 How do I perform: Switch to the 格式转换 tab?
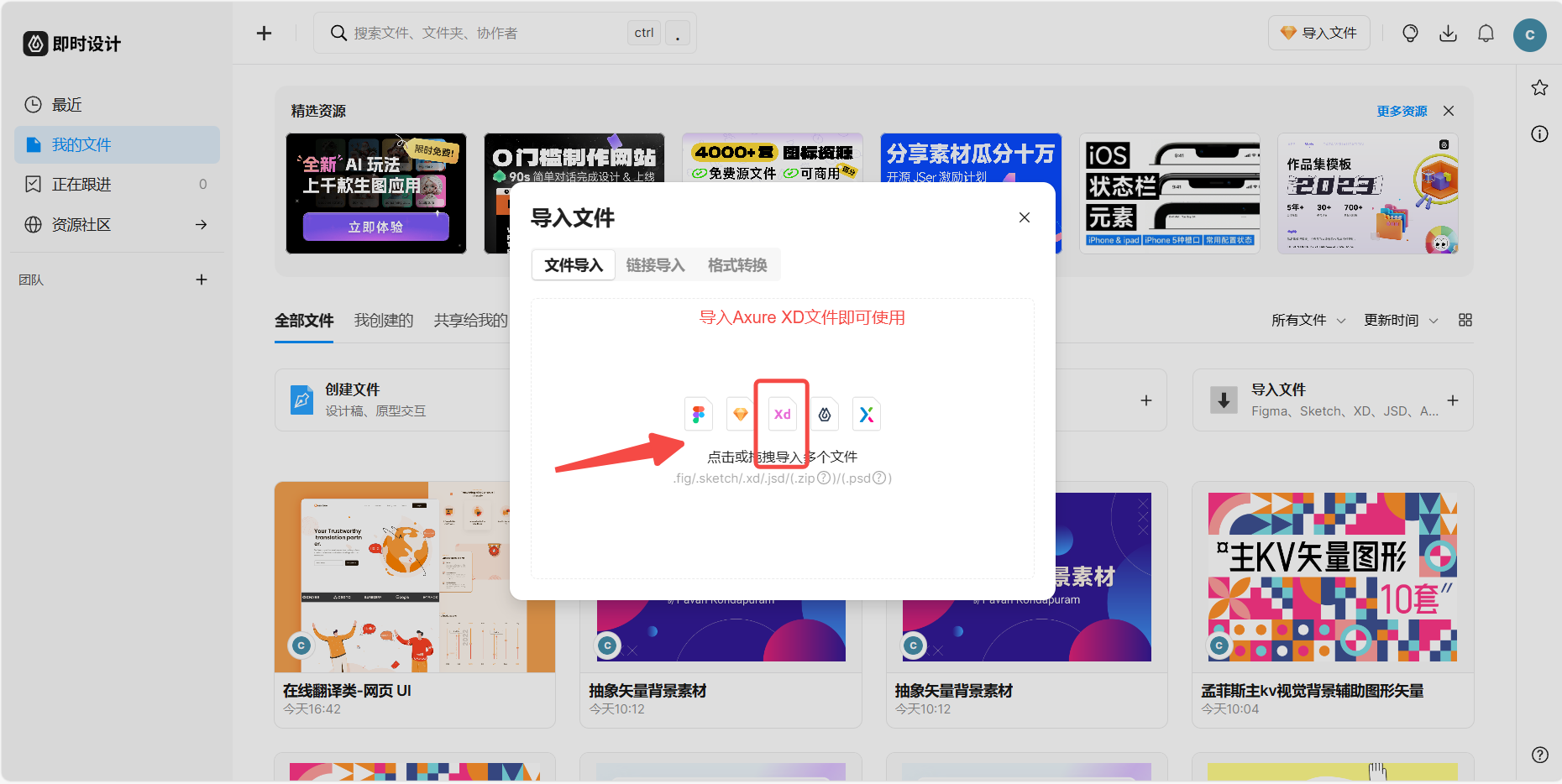point(737,265)
